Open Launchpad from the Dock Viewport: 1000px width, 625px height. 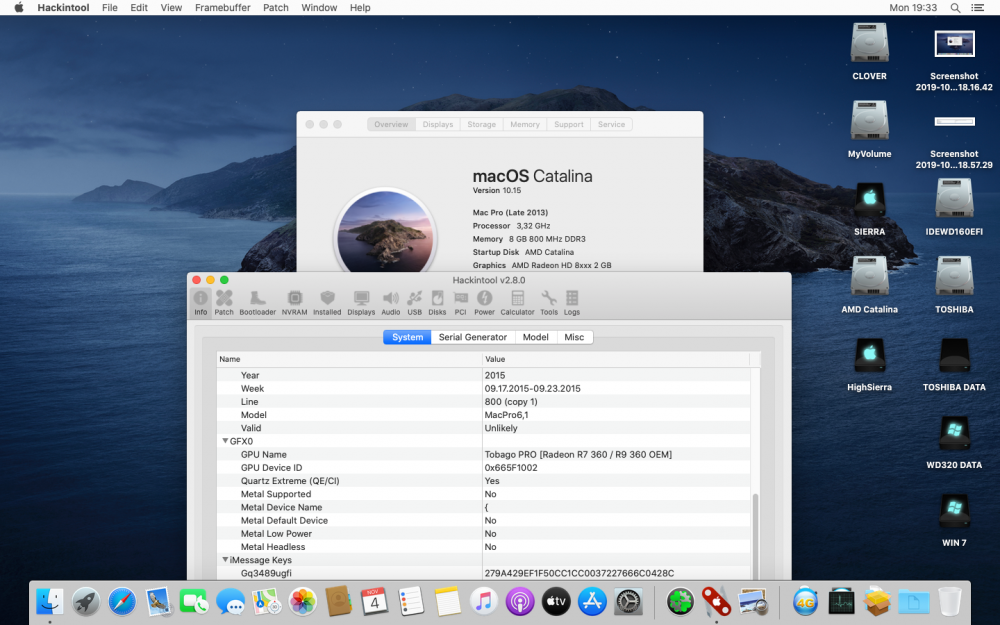[x=85, y=601]
